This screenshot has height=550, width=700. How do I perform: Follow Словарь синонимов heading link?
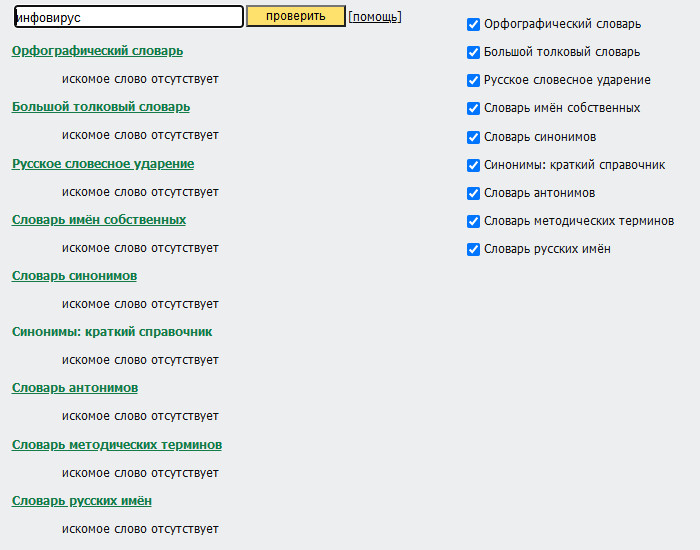[75, 276]
